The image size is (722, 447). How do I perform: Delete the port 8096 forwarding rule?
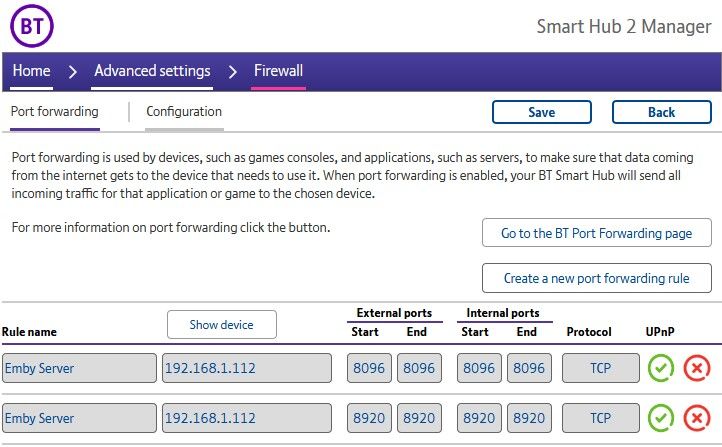click(x=696, y=368)
